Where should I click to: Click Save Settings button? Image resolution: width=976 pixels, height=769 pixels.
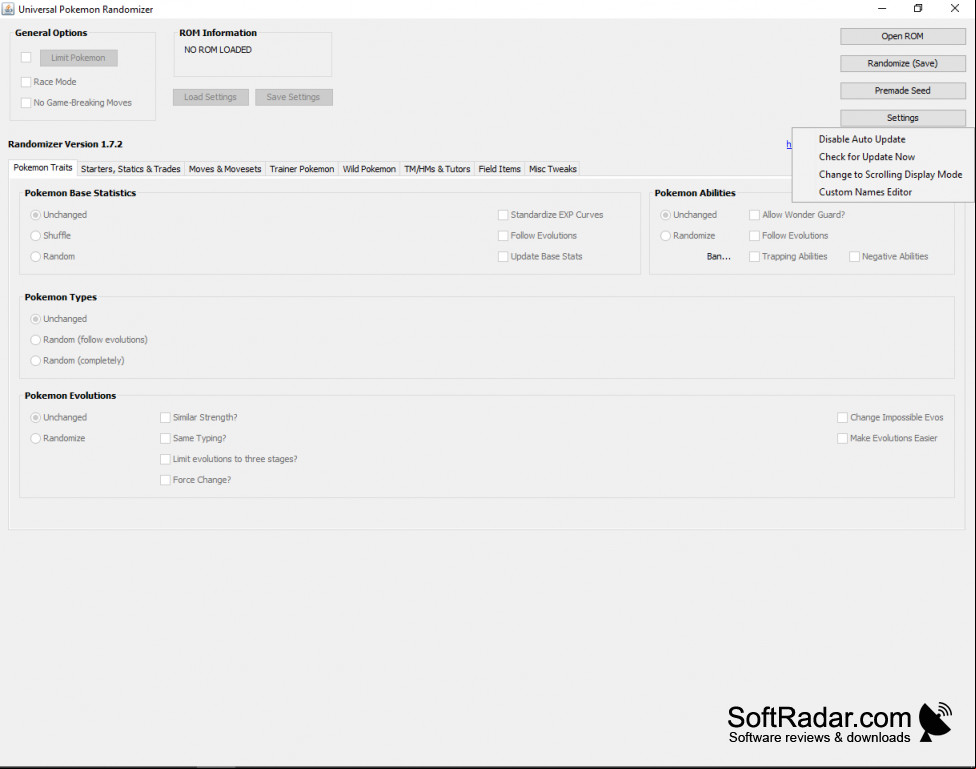pos(293,97)
